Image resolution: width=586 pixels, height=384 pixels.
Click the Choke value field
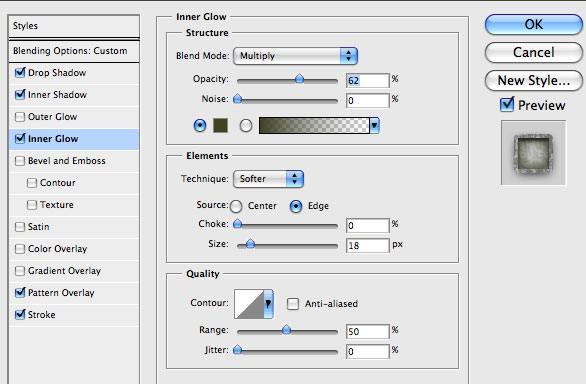[x=367, y=225]
